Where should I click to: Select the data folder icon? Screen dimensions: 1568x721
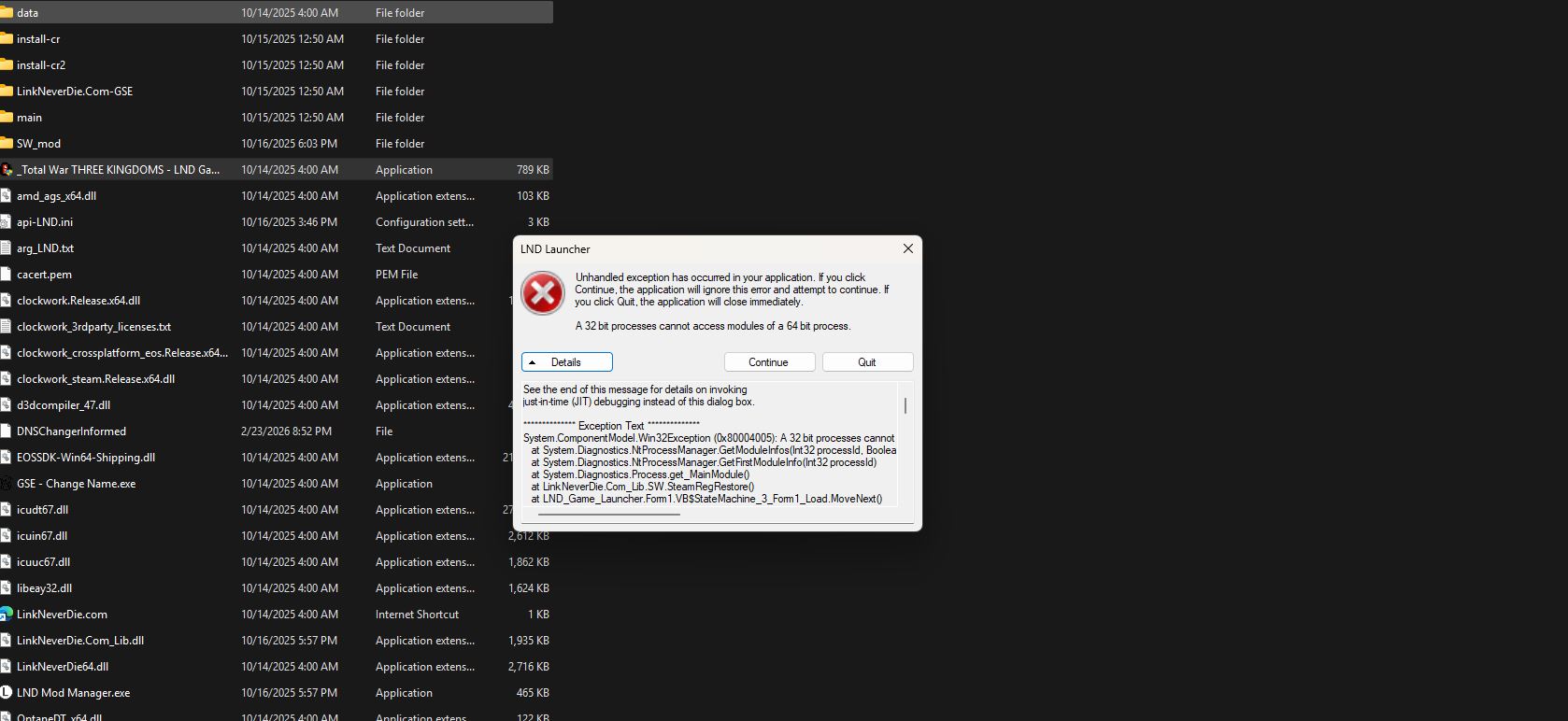pos(7,13)
